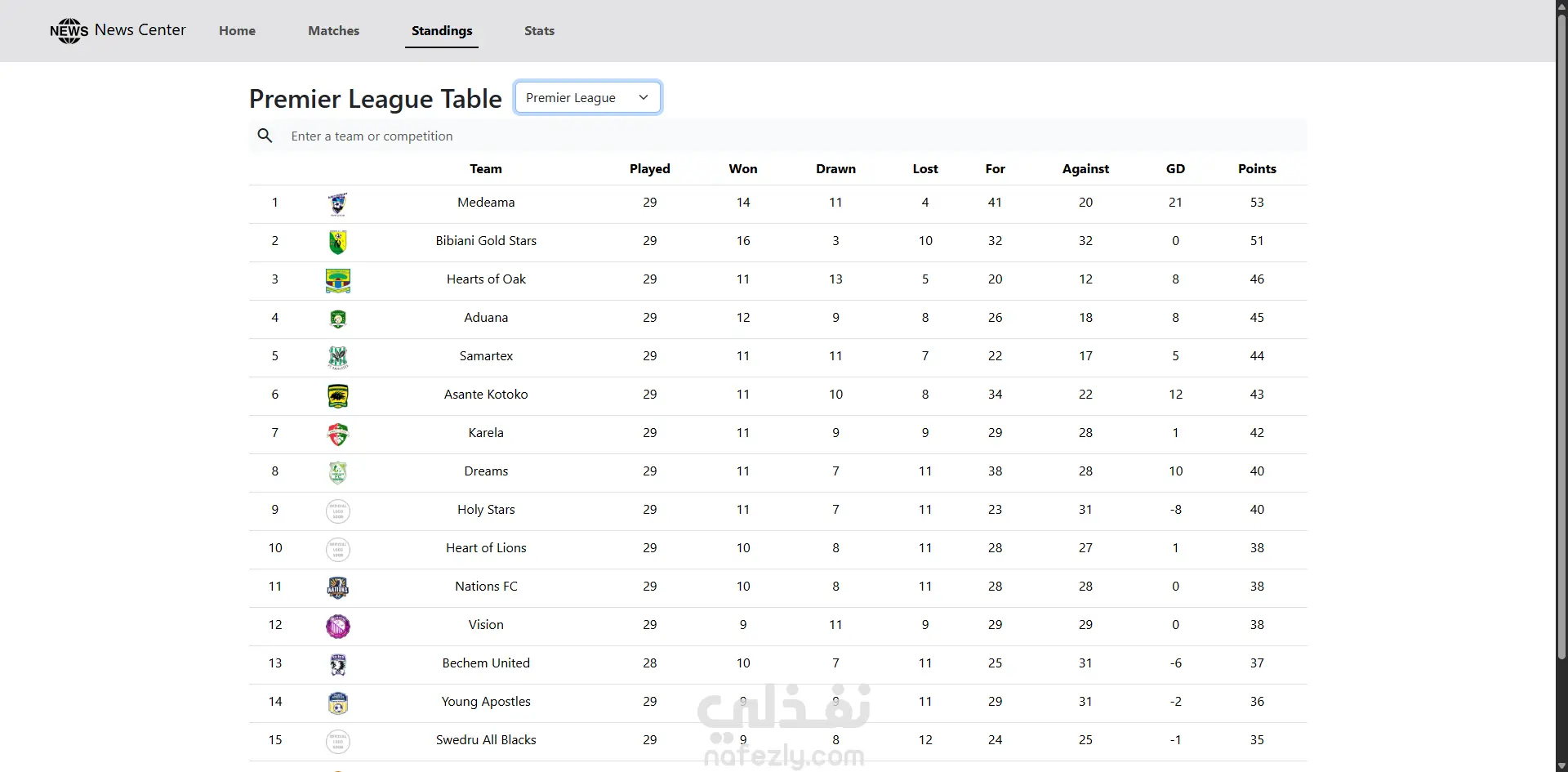Click the Holy Stars placeholder logo
This screenshot has width=1568, height=772.
point(338,511)
